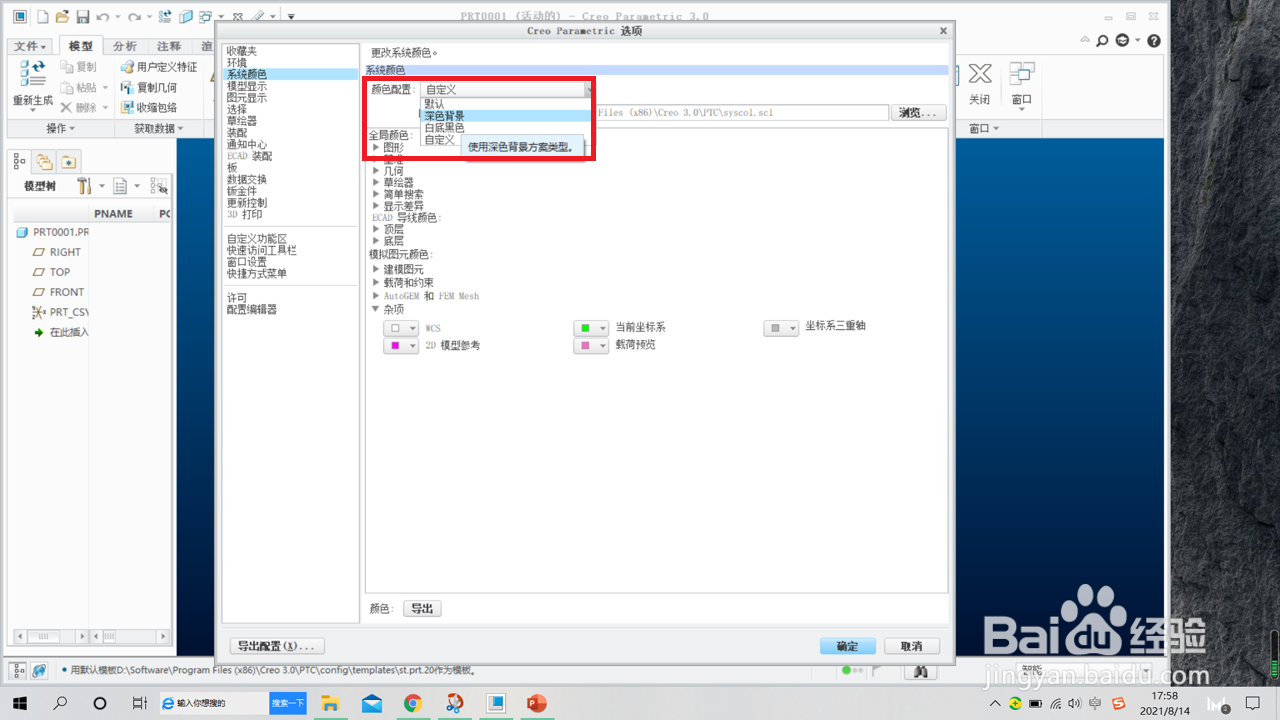The height and width of the screenshot is (720, 1280).
Task: Expand the 草绘器 color group
Action: tap(376, 183)
